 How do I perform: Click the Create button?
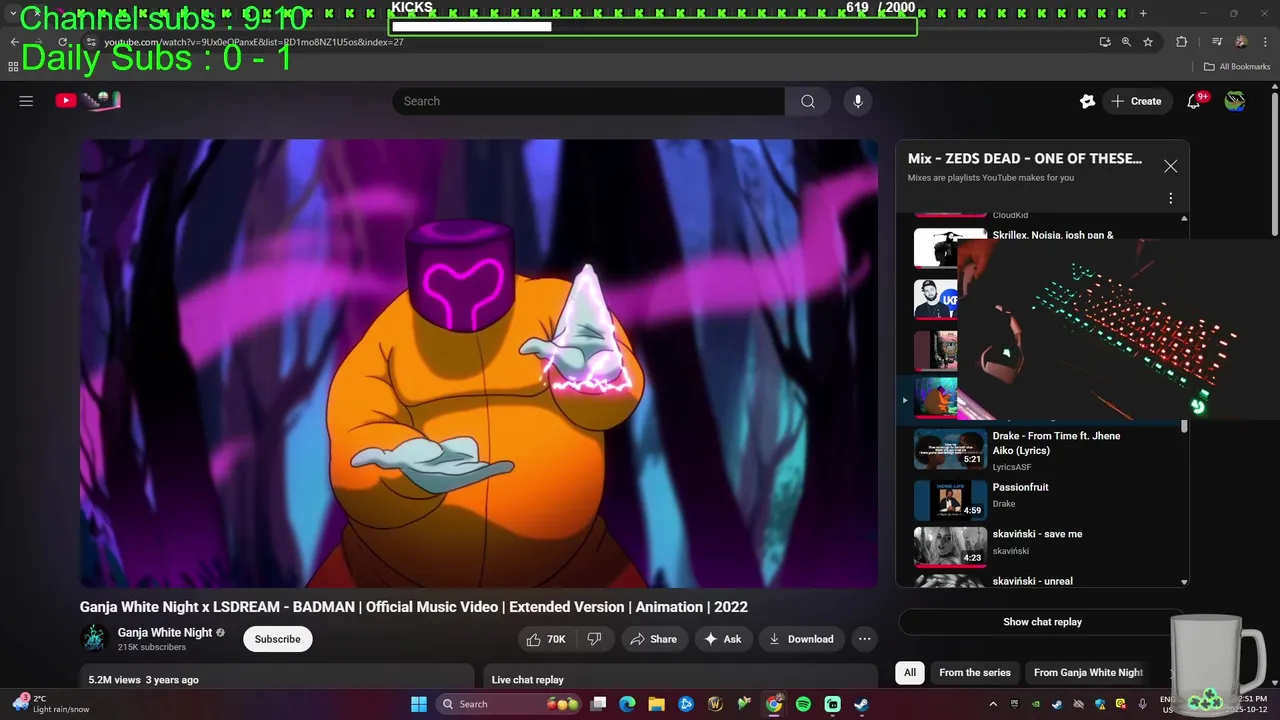(1137, 101)
